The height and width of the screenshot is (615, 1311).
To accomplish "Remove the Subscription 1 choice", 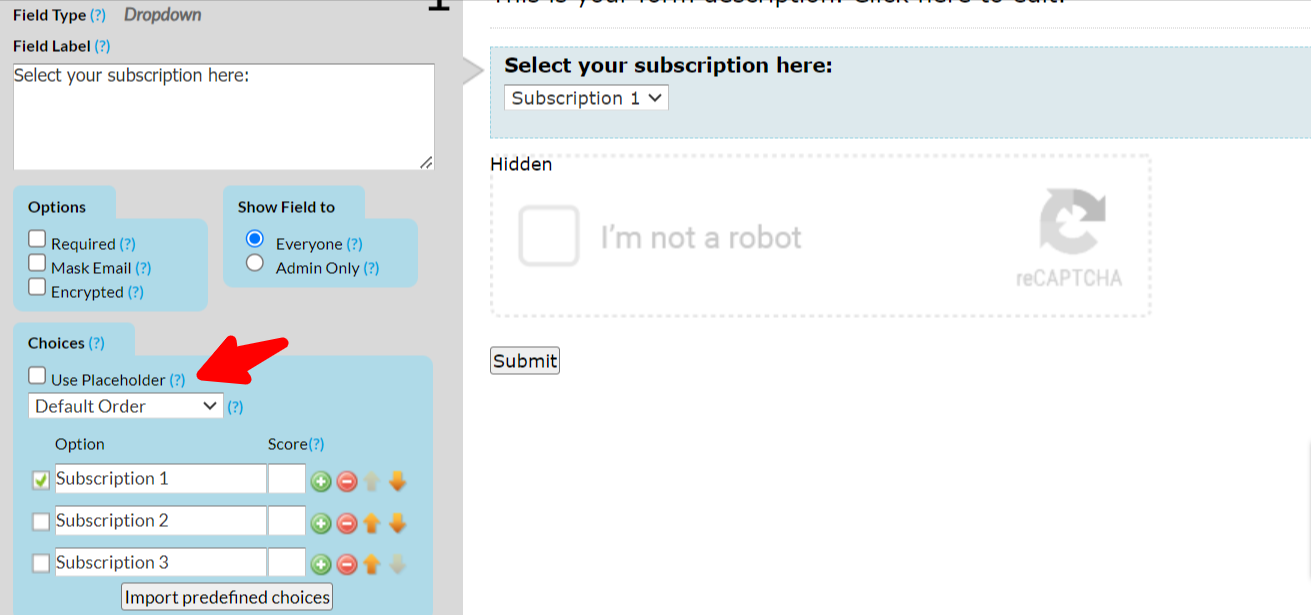I will click(x=347, y=481).
